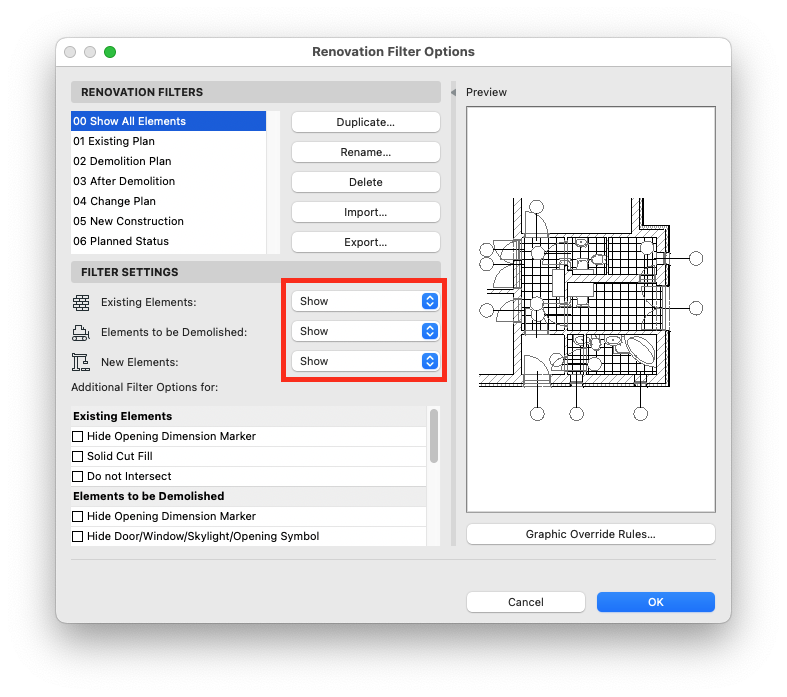The image size is (787, 697).
Task: Collapse the Preview panel with the arrow
Action: (x=454, y=92)
